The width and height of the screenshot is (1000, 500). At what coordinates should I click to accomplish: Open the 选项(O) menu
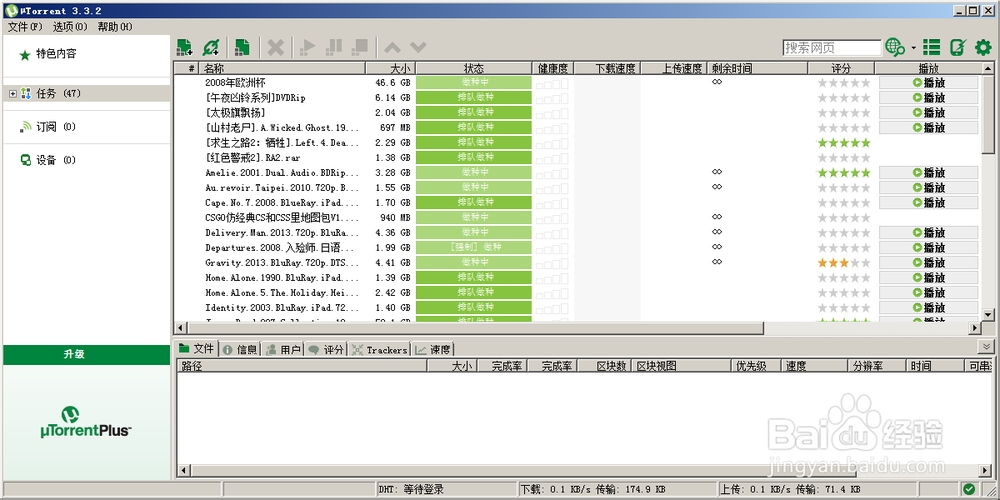tap(70, 27)
